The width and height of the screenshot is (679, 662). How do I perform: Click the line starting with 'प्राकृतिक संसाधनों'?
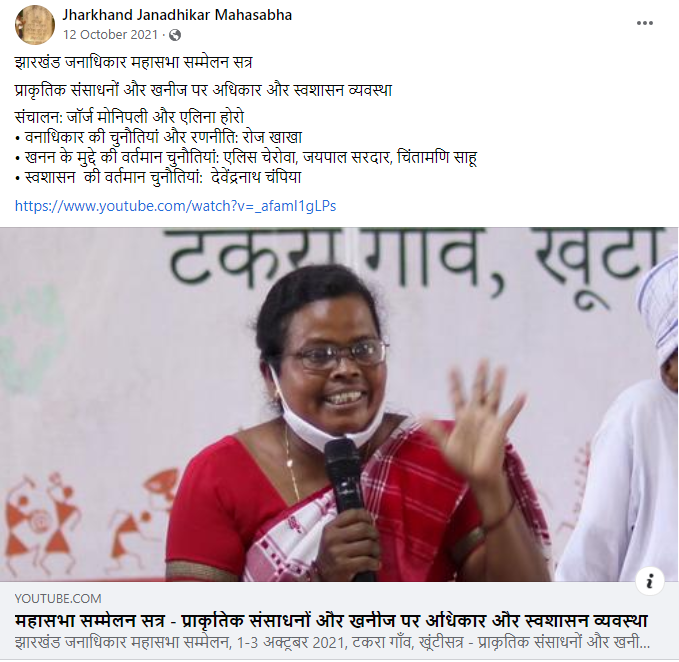click(203, 90)
